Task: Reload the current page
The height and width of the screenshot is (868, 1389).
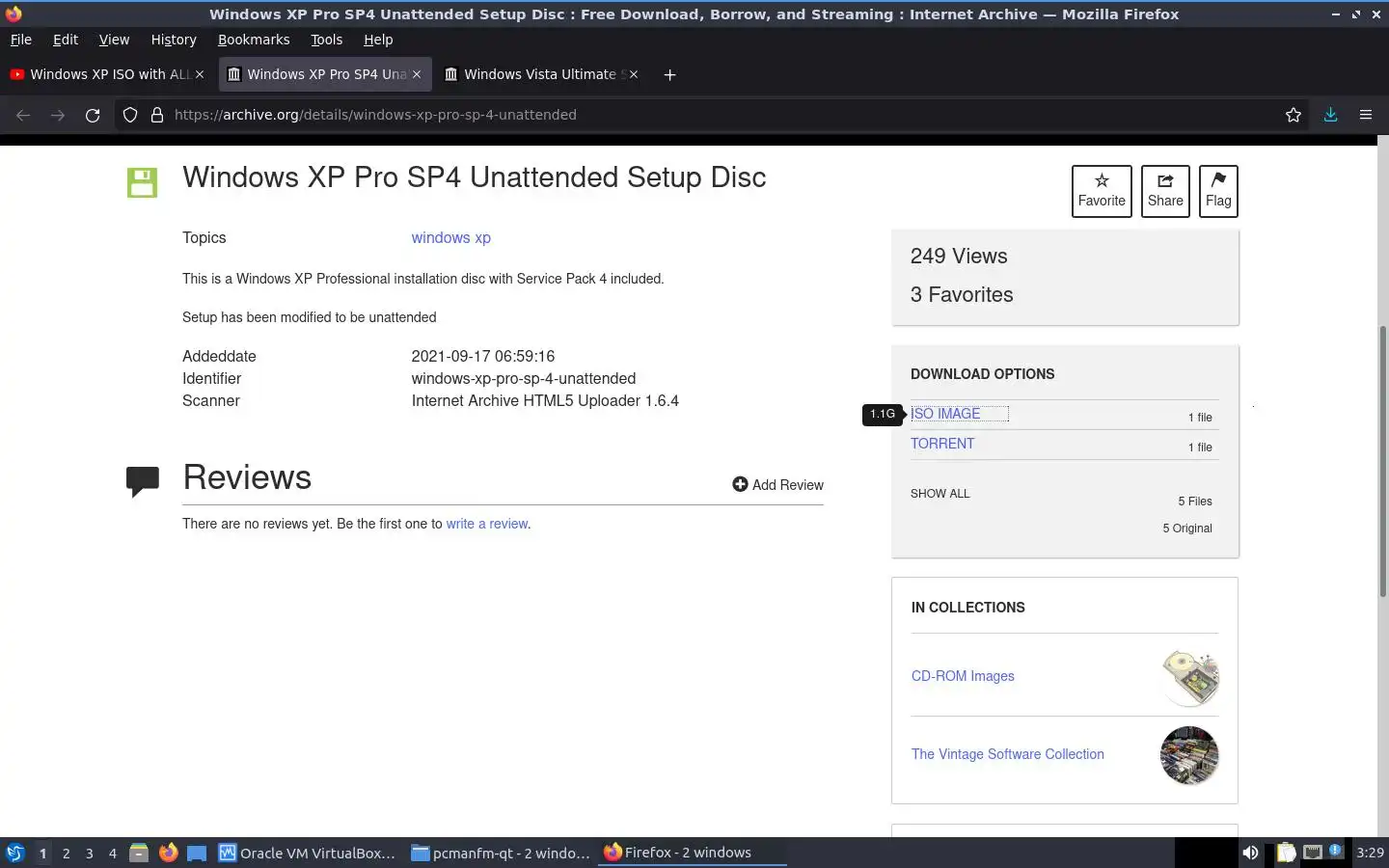Action: tap(93, 115)
